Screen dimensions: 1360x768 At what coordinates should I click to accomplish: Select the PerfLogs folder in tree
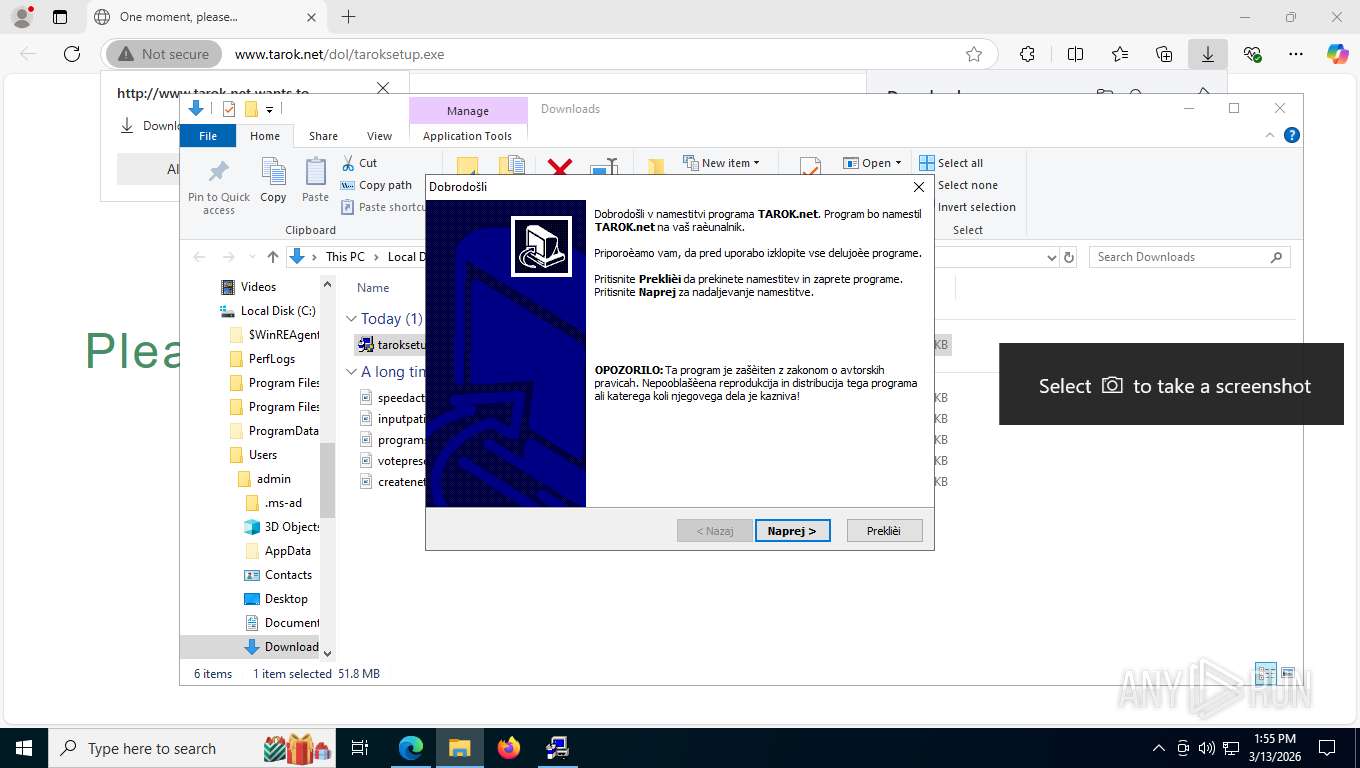coord(262,359)
